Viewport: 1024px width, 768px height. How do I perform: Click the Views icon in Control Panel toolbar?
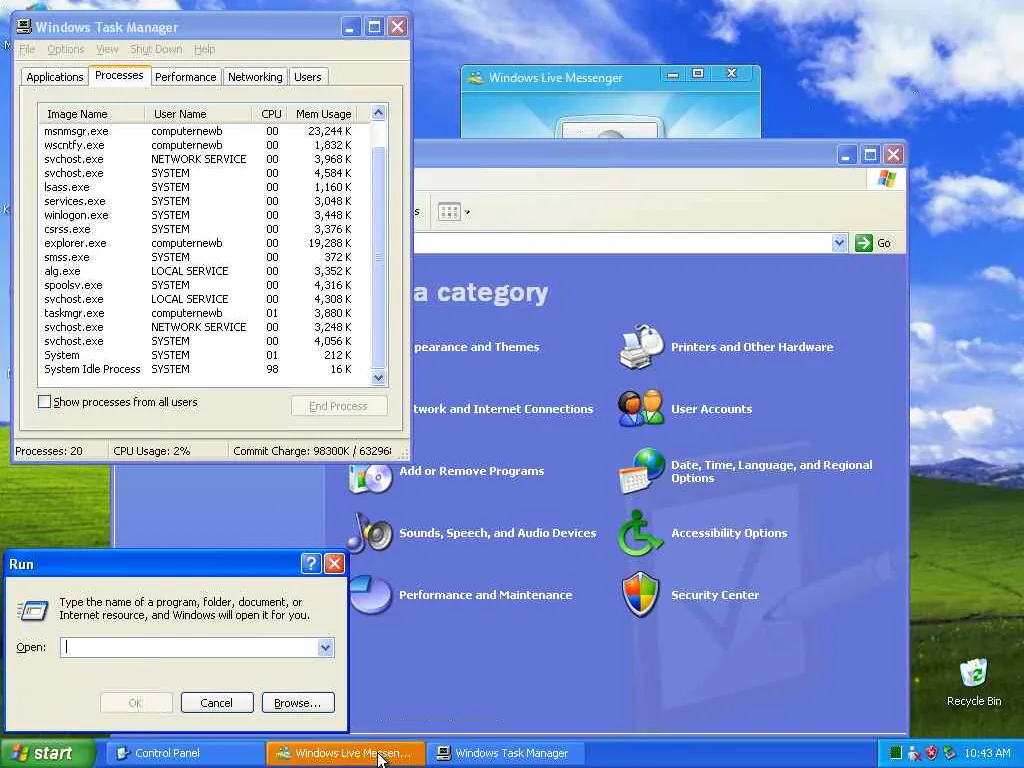(x=449, y=212)
